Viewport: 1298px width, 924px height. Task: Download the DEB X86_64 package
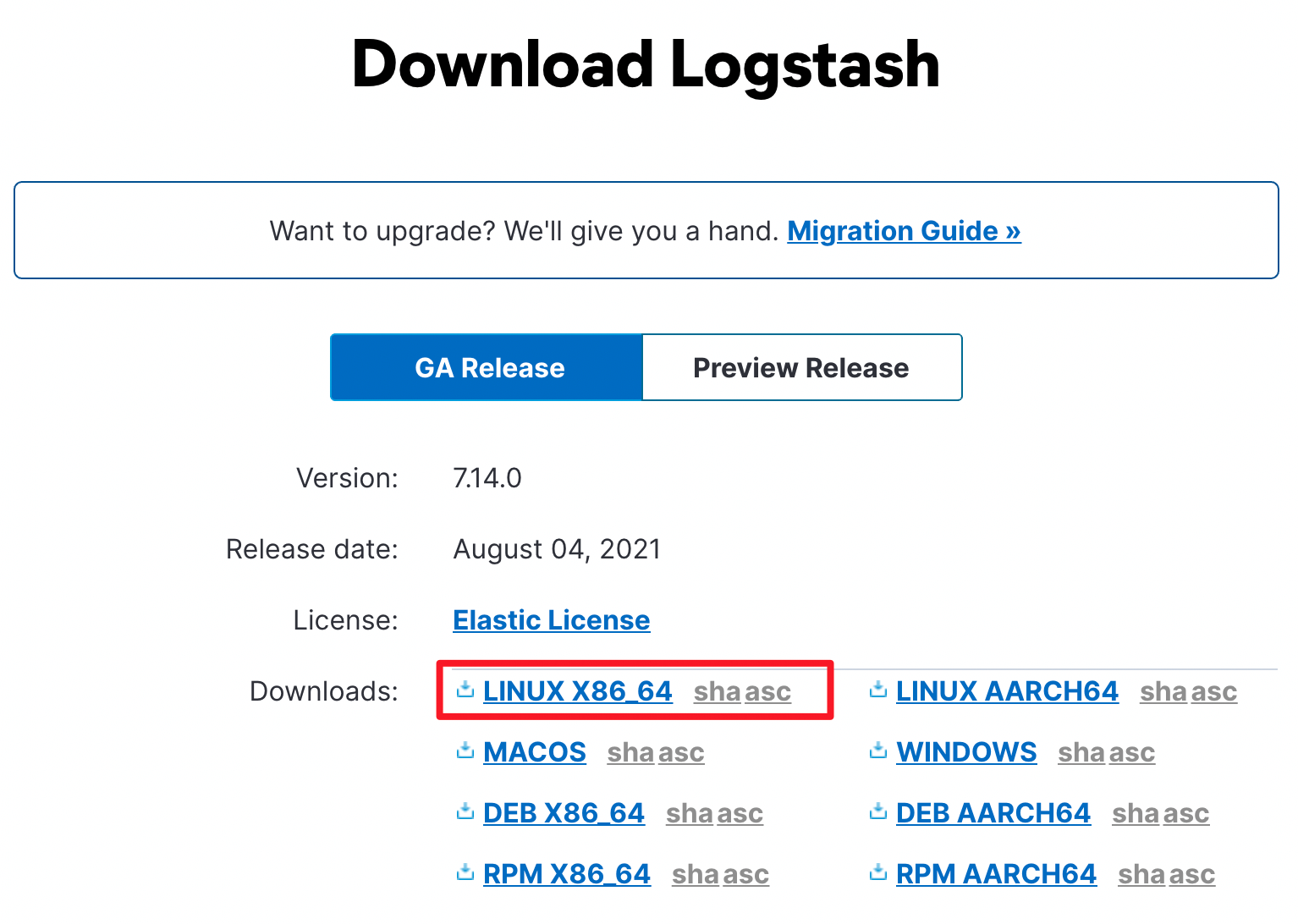point(564,813)
